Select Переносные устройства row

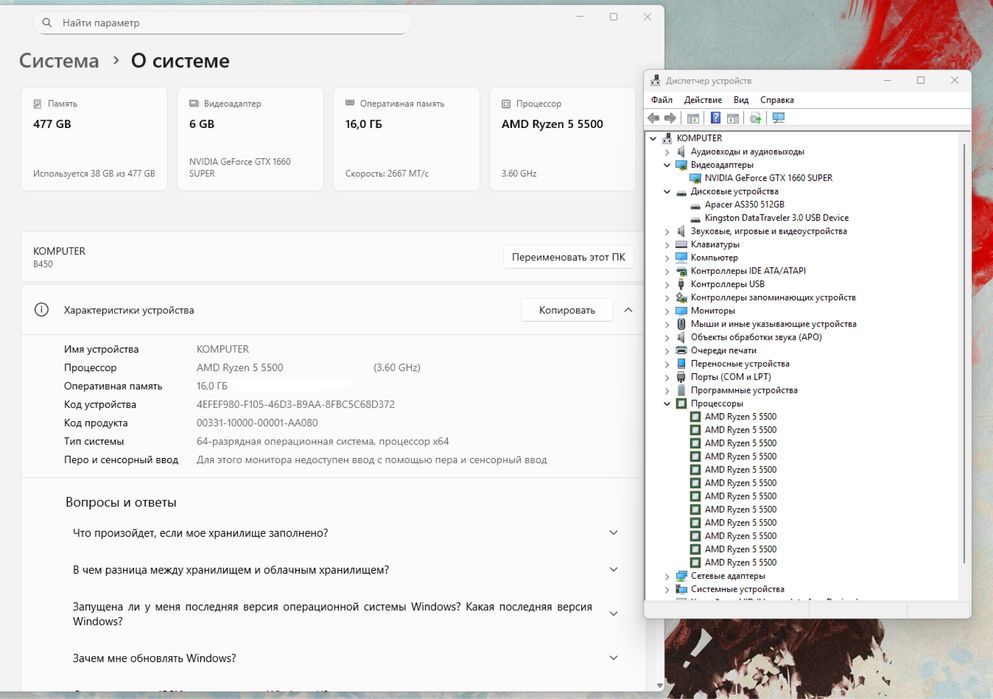[x=740, y=363]
